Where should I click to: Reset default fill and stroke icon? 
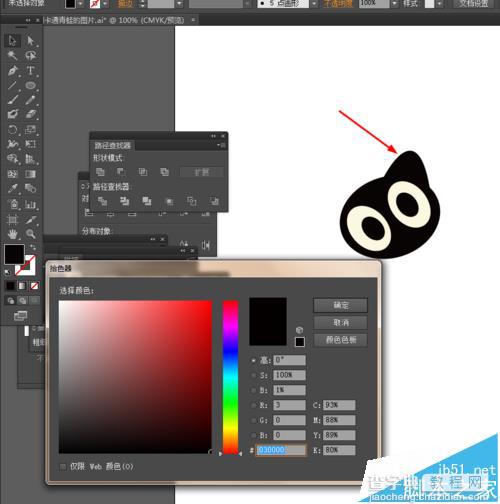tap(7, 272)
